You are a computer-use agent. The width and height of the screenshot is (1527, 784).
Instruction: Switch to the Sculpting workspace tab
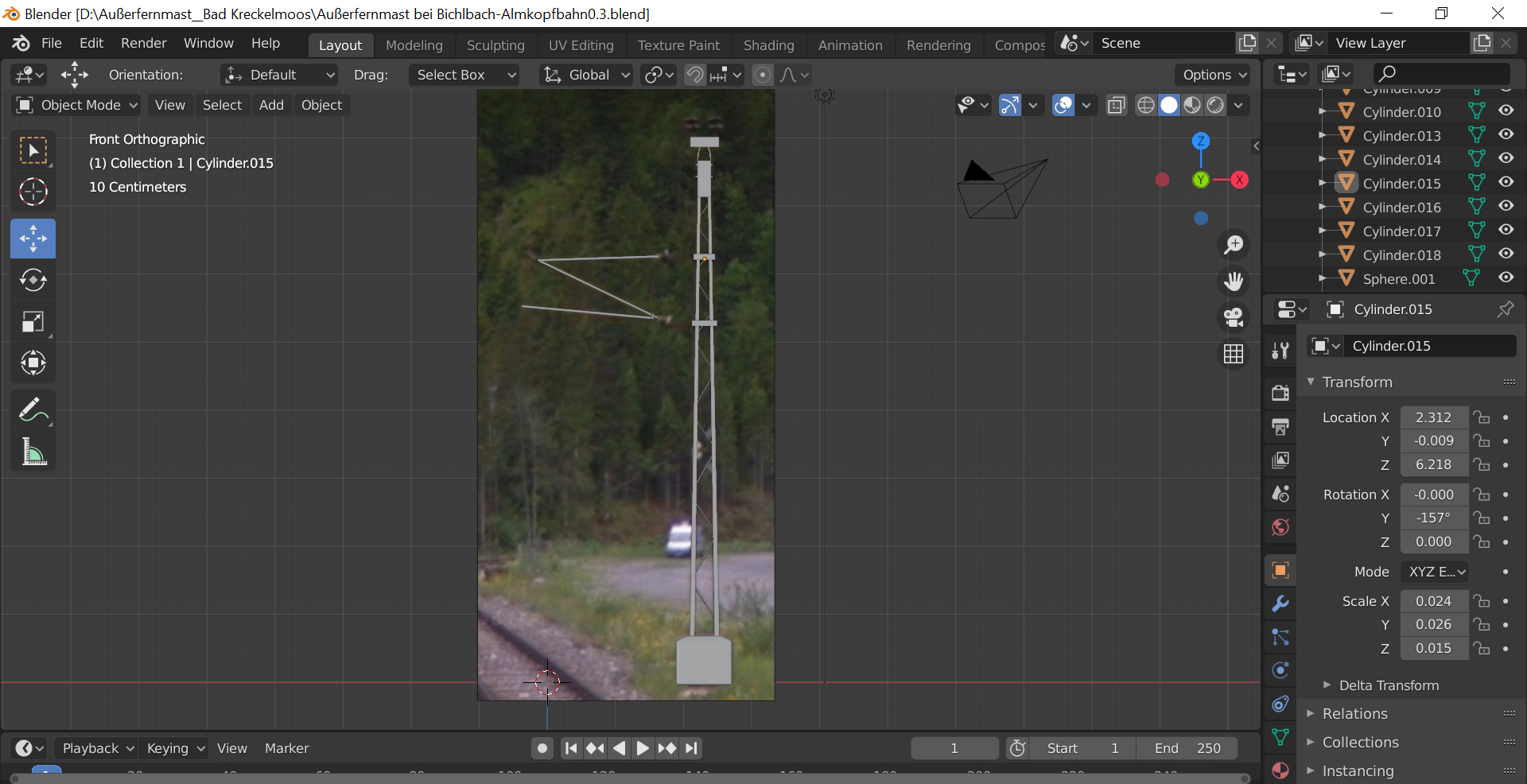point(495,45)
